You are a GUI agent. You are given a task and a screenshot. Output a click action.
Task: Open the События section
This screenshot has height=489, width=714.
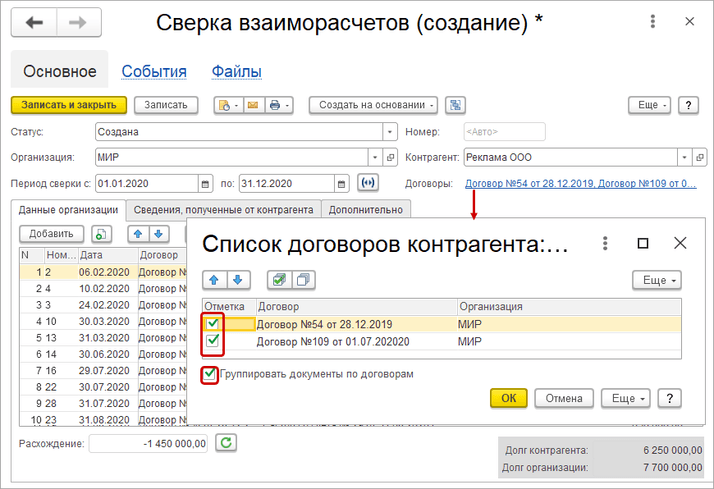pos(154,71)
